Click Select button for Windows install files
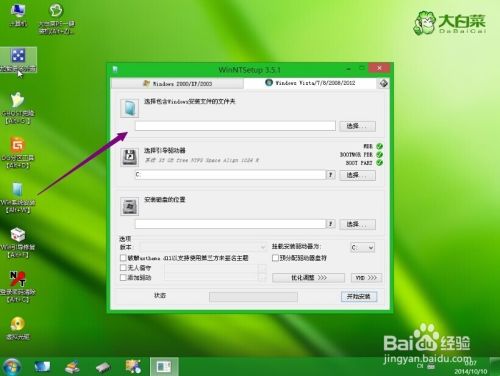 (358, 126)
